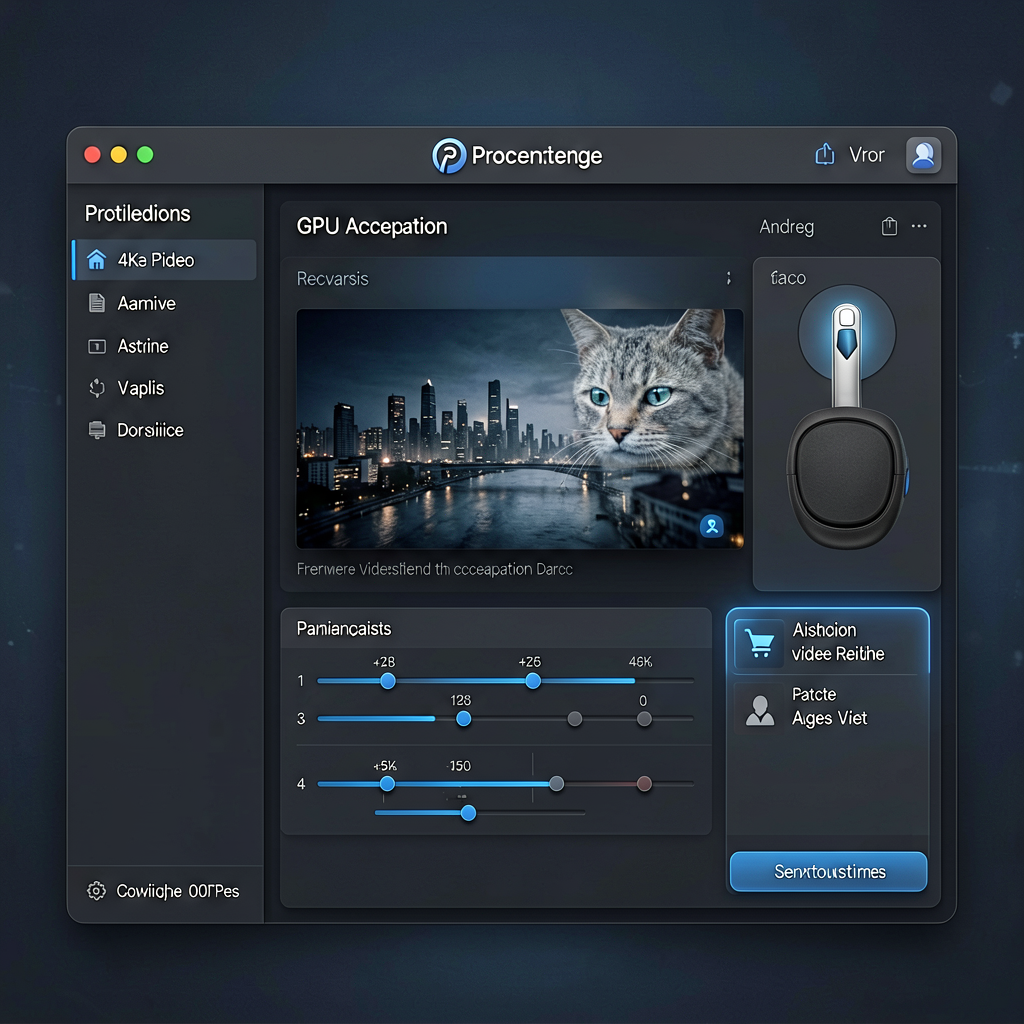Image resolution: width=1024 pixels, height=1024 pixels.
Task: Click row 3 gray handle under 0
Action: [644, 719]
